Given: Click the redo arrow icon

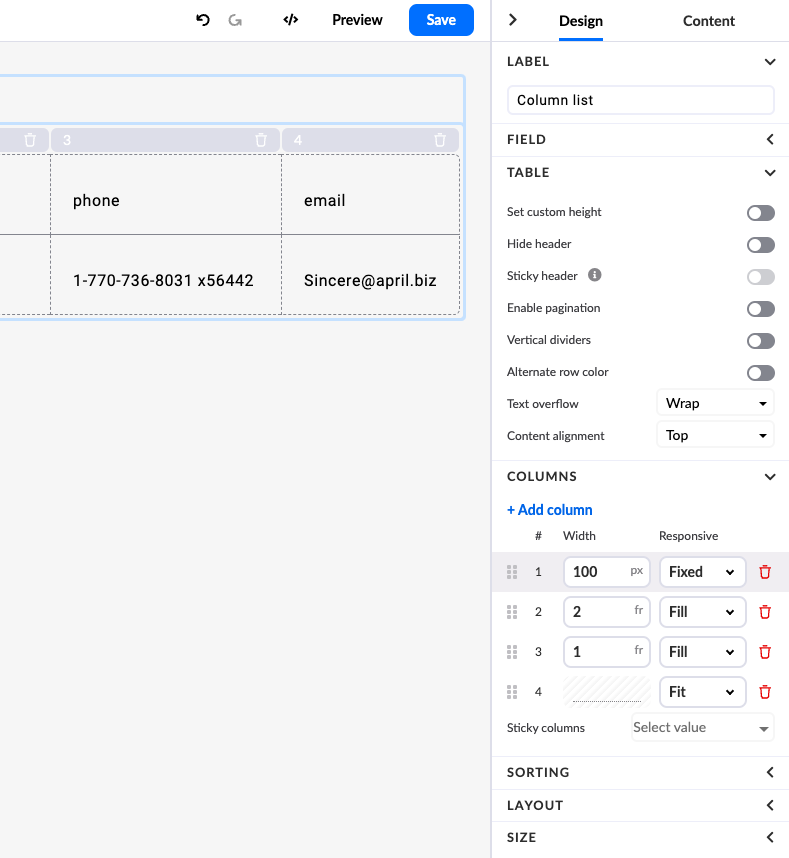Looking at the screenshot, I should click(235, 20).
